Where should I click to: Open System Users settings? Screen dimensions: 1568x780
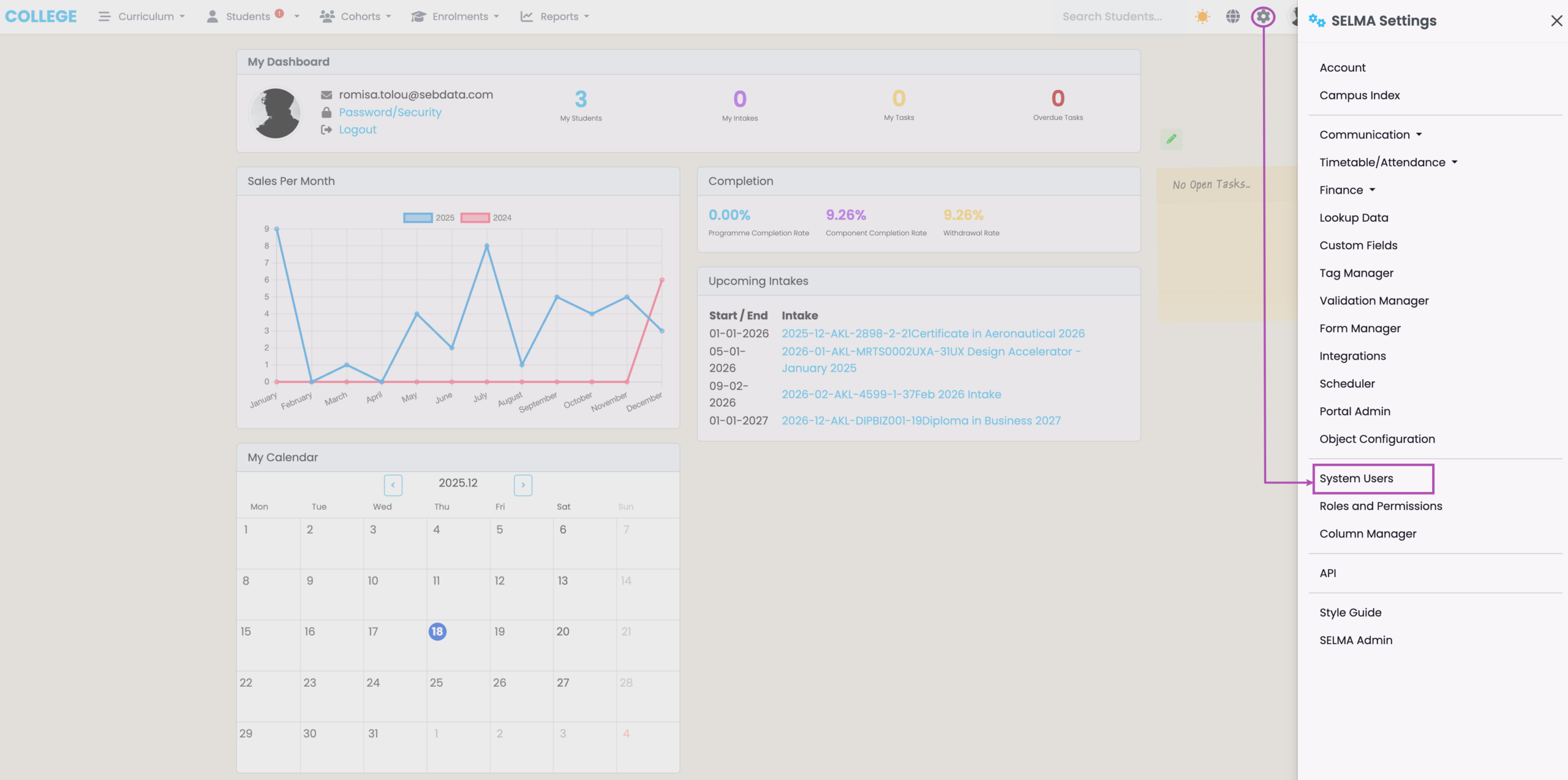tap(1356, 479)
